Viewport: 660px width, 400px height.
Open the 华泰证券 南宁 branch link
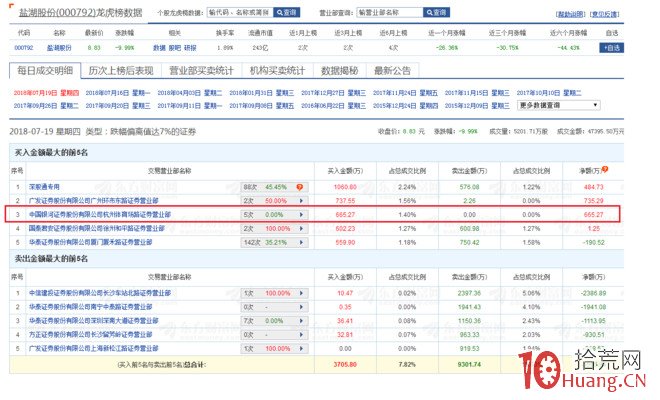pyautogui.click(x=90, y=307)
